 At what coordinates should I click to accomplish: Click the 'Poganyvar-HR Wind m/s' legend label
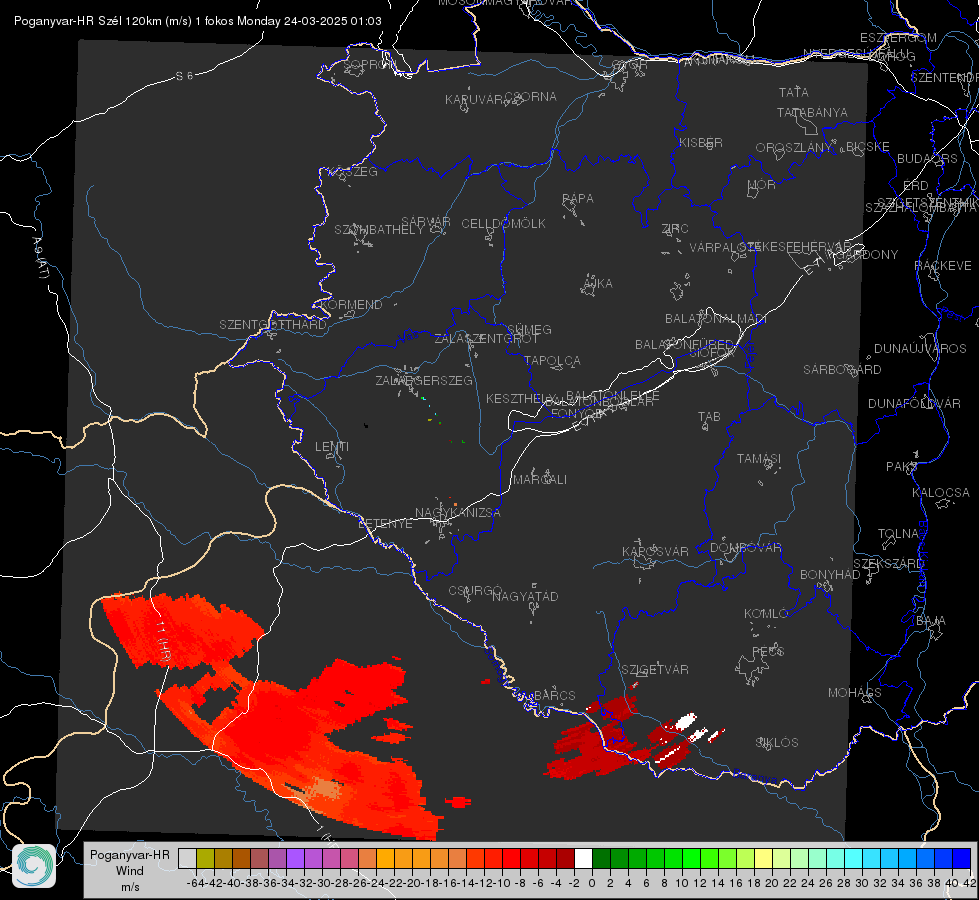click(130, 871)
